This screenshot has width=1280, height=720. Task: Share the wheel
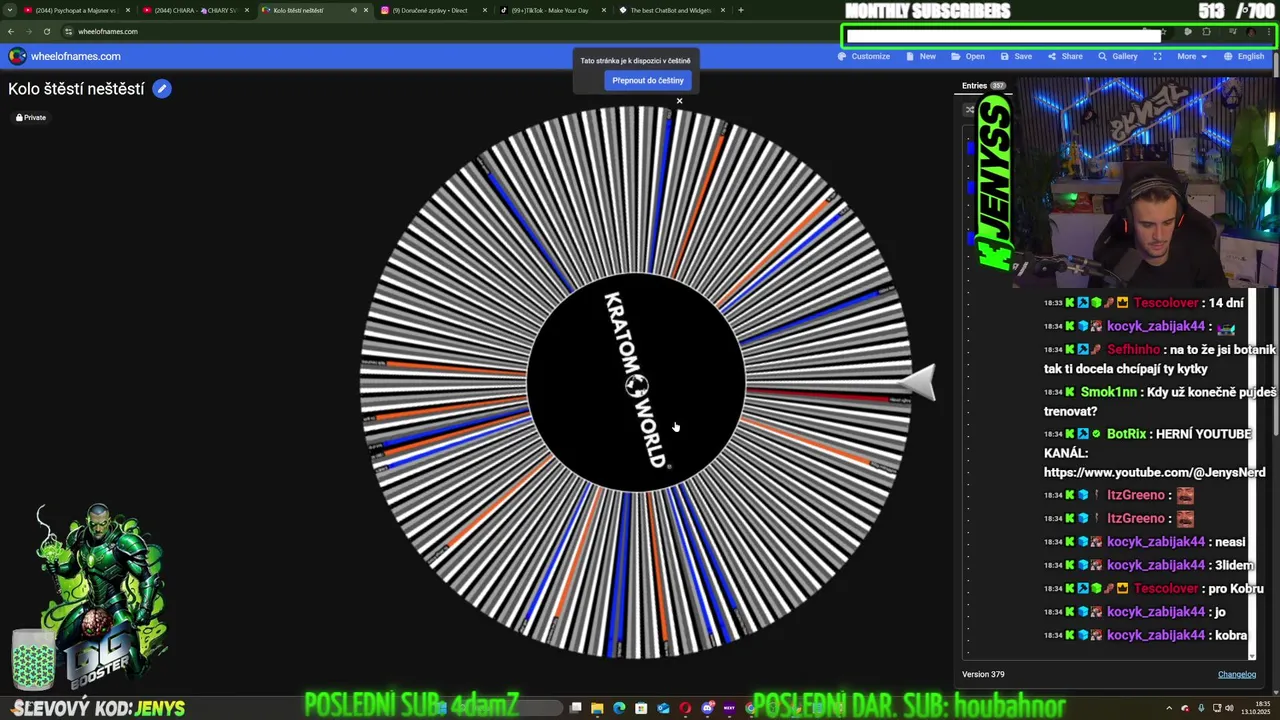1065,56
